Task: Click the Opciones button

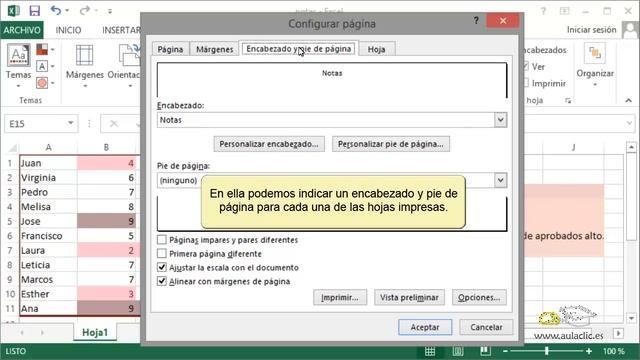Action: 479,298
